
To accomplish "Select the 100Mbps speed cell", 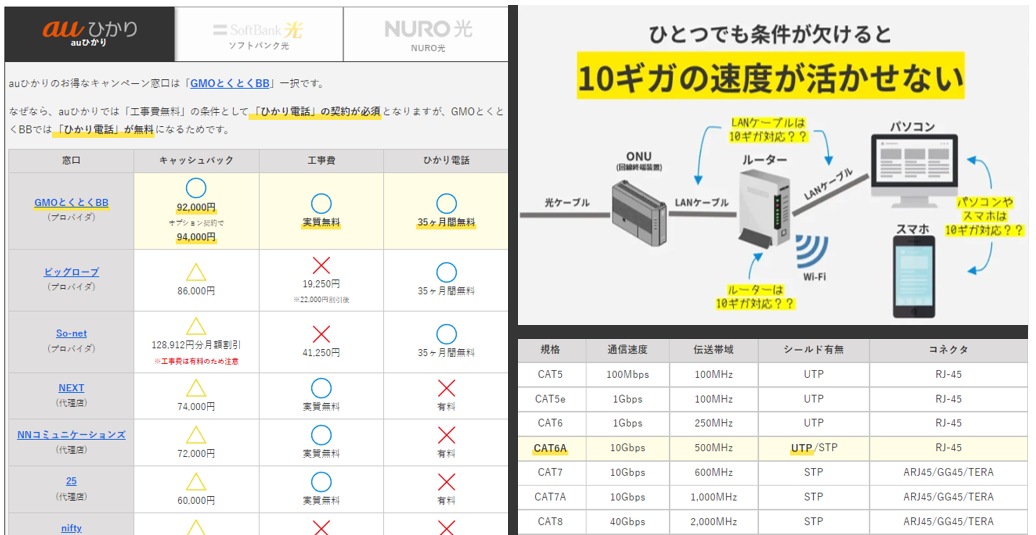I will pos(627,374).
